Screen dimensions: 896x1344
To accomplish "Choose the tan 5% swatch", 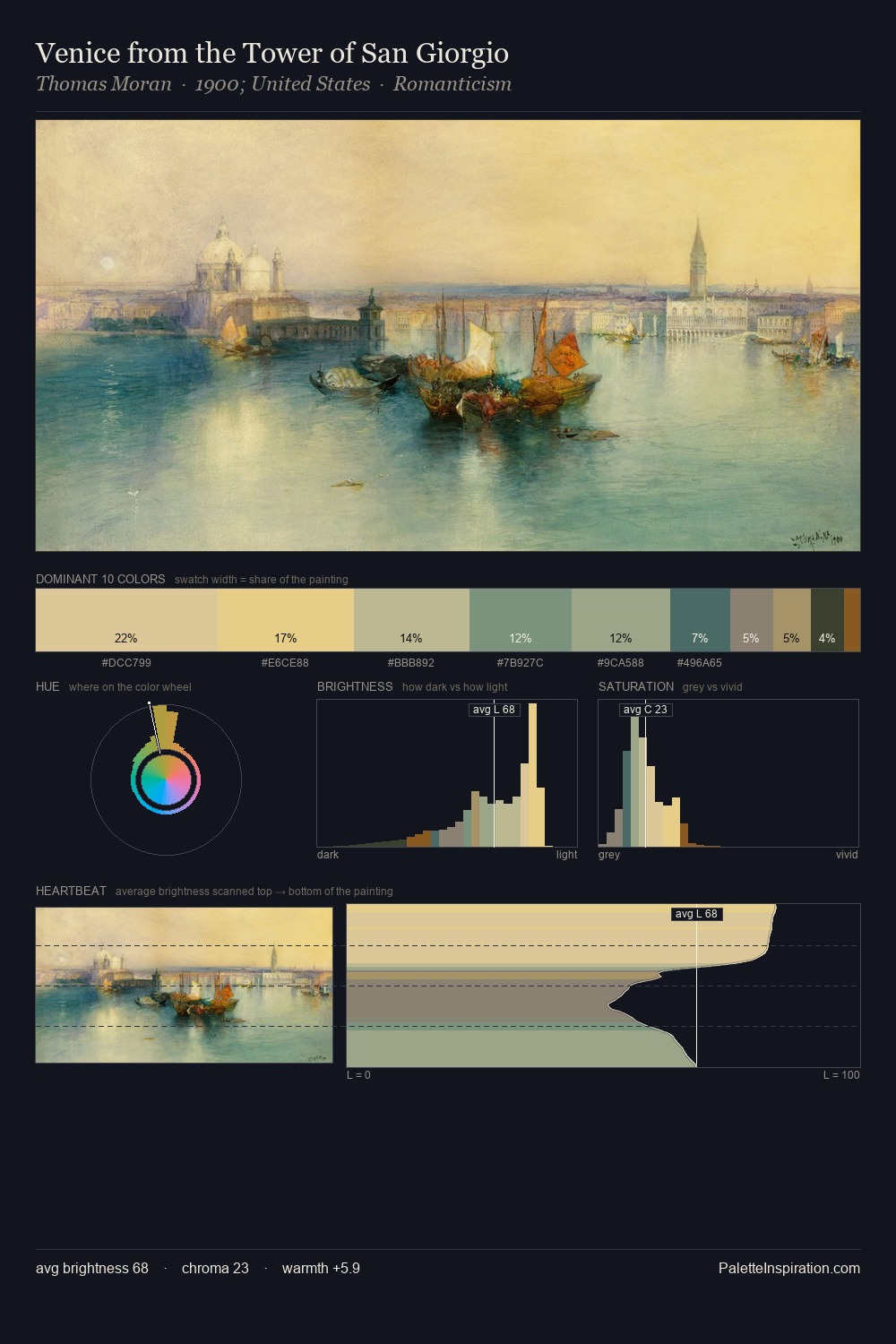I will tap(791, 619).
